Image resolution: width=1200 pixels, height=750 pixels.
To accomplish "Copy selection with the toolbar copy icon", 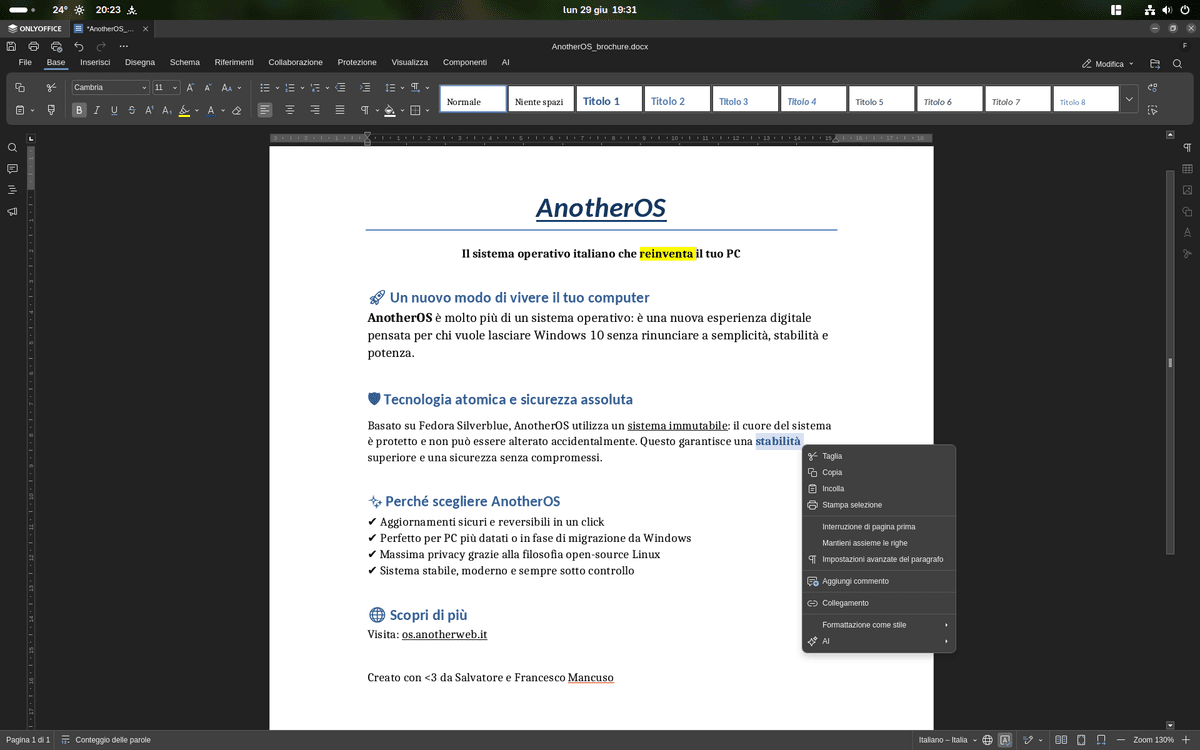I will 20,88.
